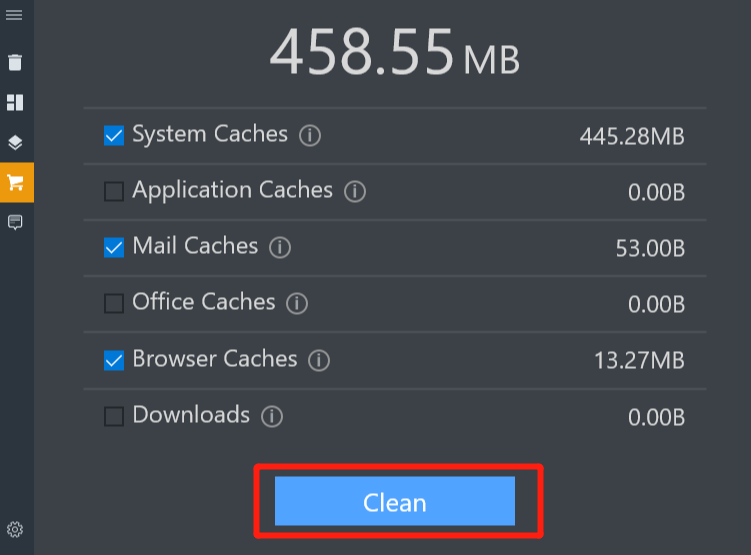The width and height of the screenshot is (751, 555).
Task: Open the feedback chat bubble icon
Action: (x=15, y=222)
